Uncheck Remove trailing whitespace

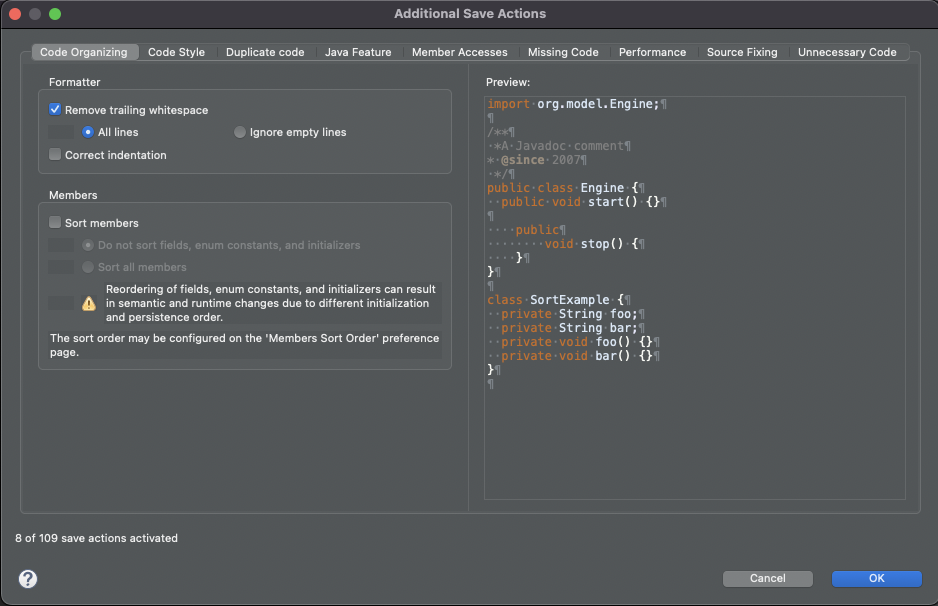coord(55,109)
